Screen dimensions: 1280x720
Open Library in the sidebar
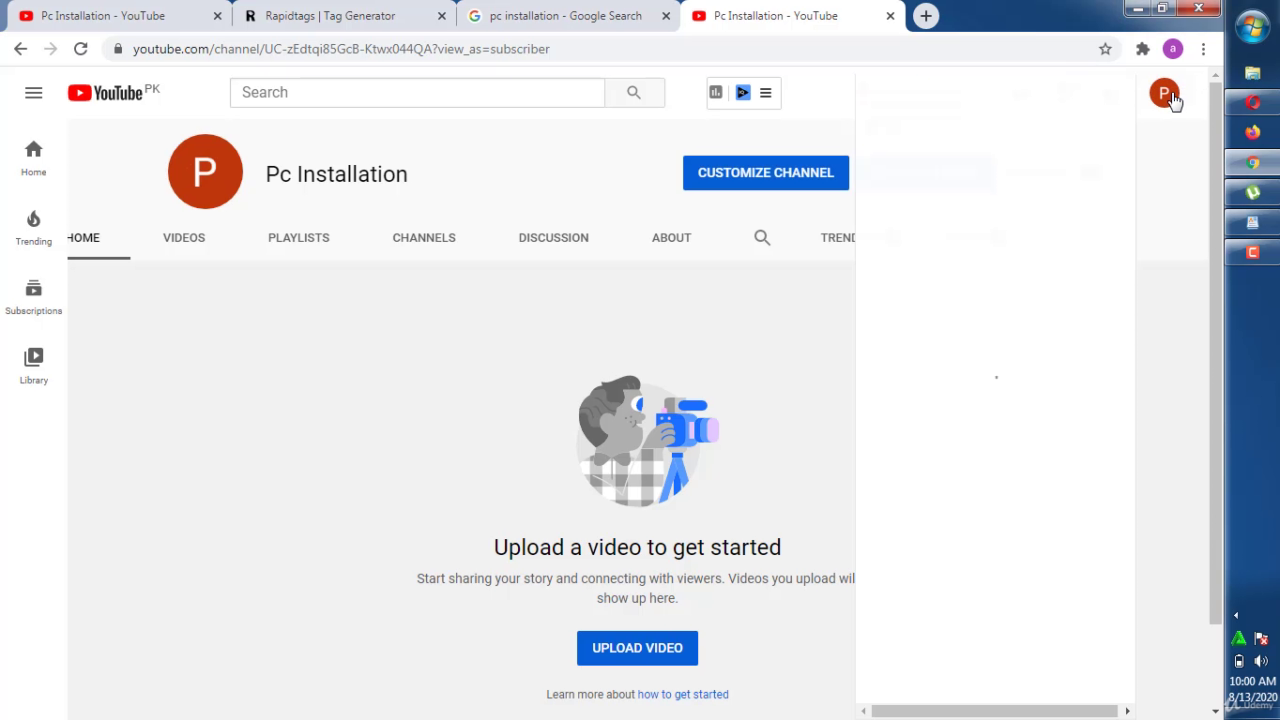(x=34, y=366)
